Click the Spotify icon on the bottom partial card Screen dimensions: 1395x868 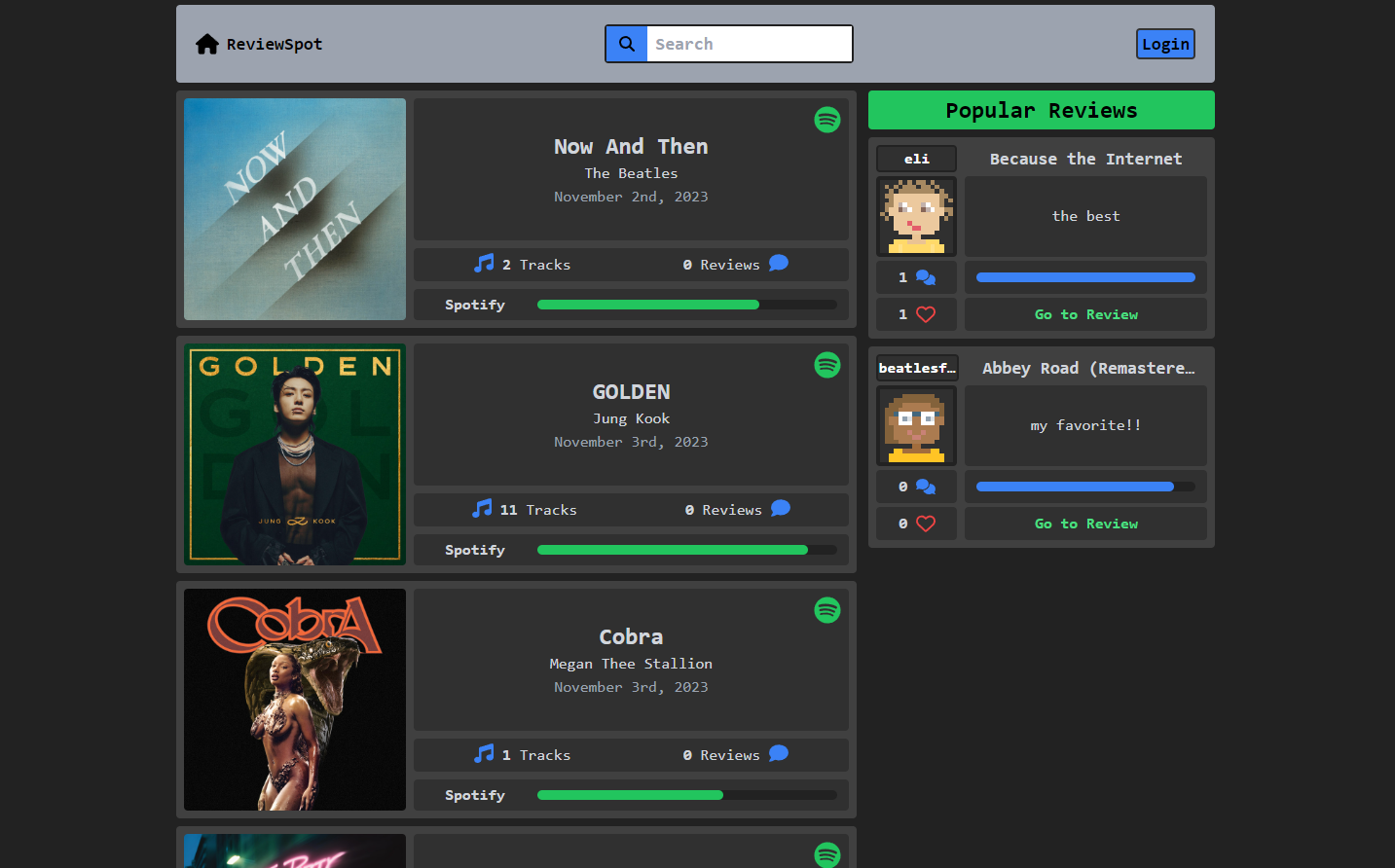pyautogui.click(x=827, y=854)
